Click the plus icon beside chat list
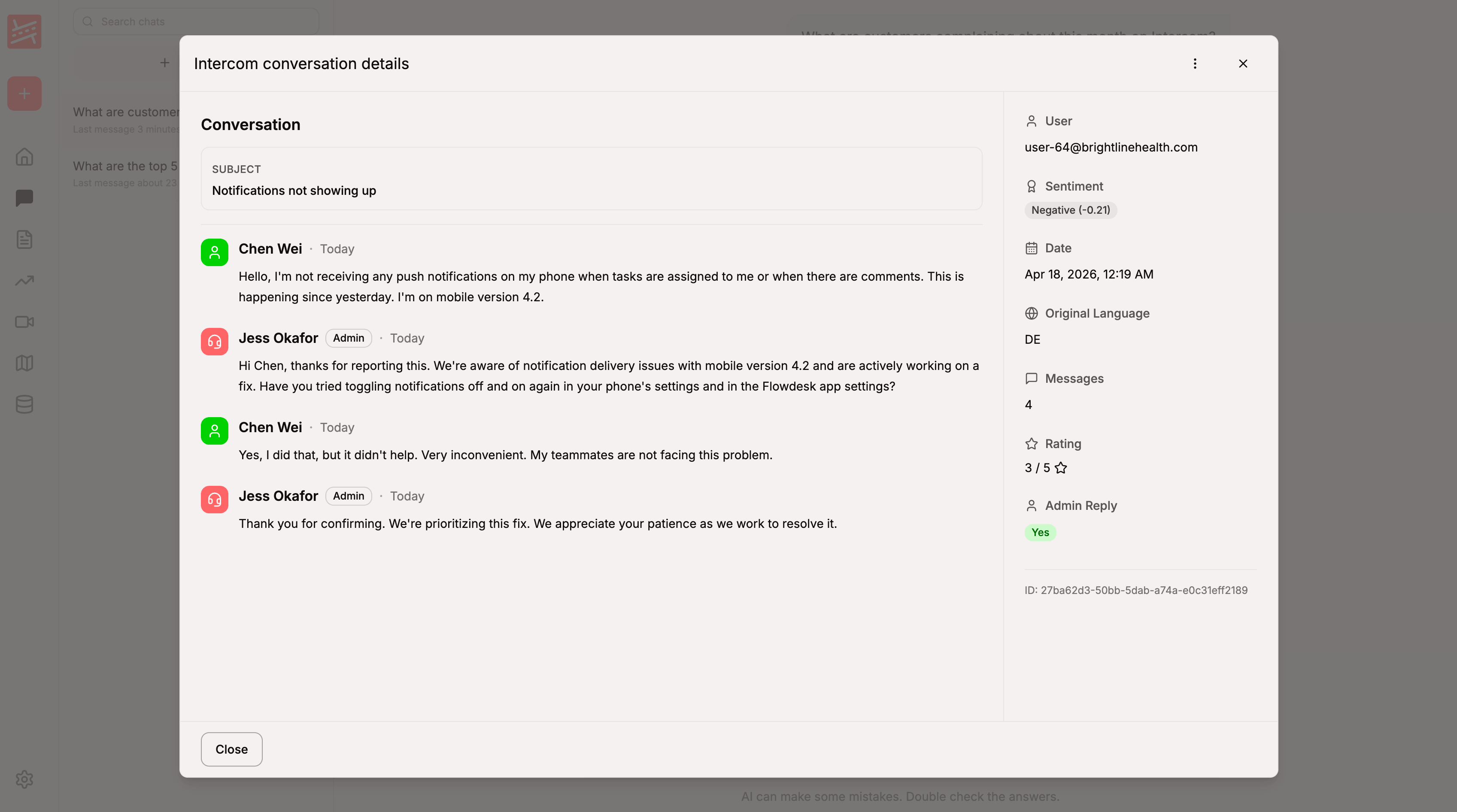The image size is (1457, 812). [164, 63]
